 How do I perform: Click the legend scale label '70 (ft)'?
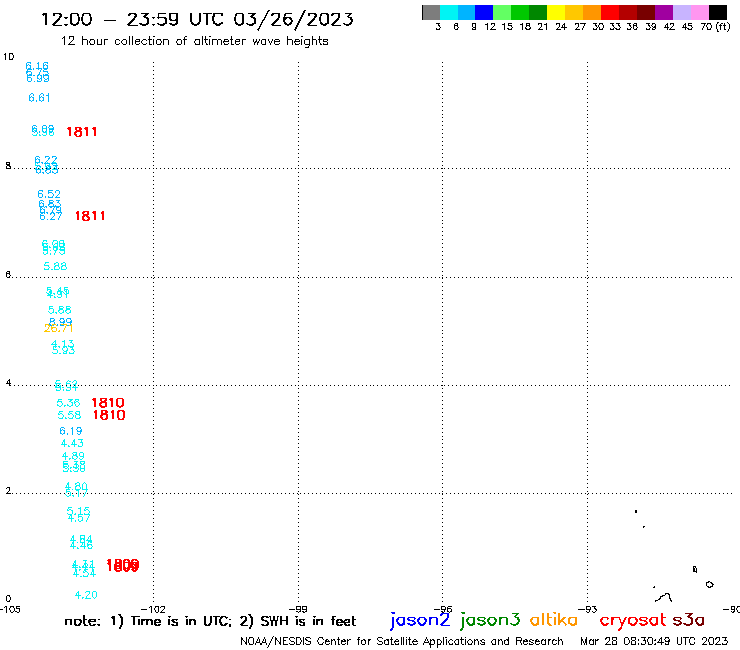pos(715,27)
